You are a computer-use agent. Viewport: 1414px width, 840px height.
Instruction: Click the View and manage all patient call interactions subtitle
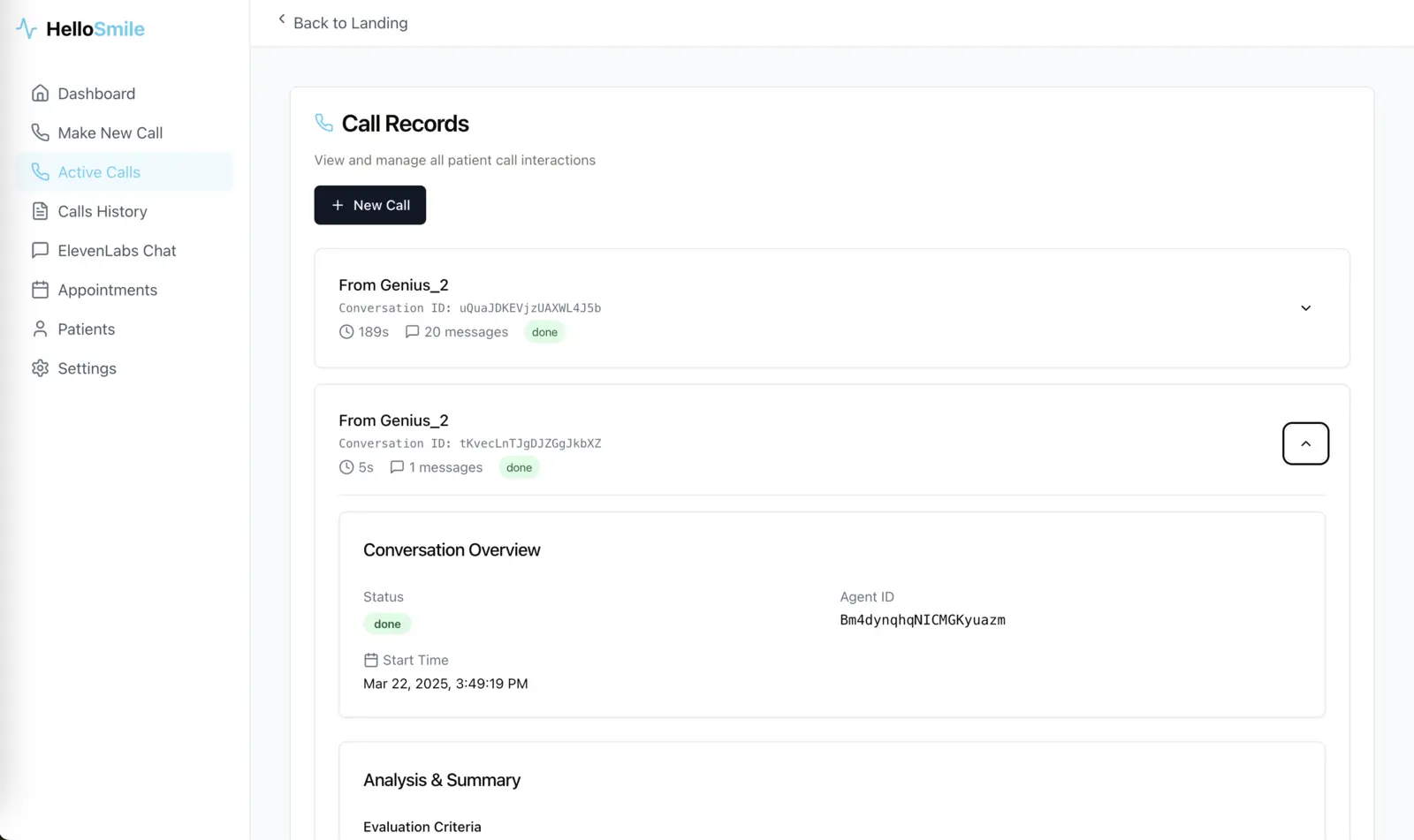coord(455,160)
